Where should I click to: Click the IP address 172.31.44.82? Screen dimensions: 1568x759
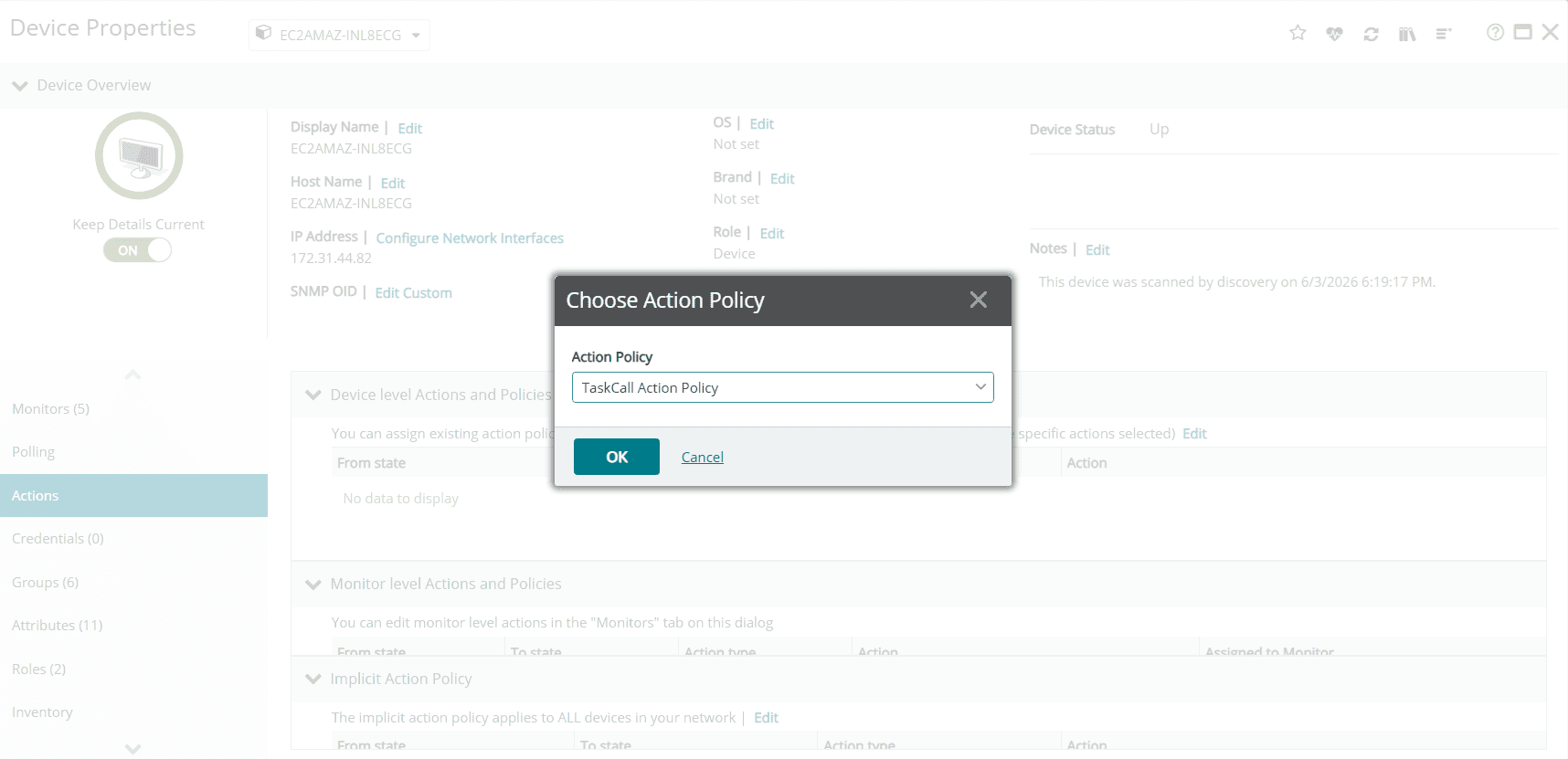(x=331, y=258)
